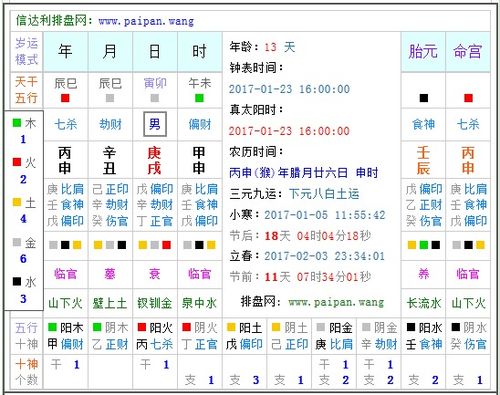Screen dimensions: 500x395
Task: Select the red 庚戌 day pillar
Action: click(154, 161)
